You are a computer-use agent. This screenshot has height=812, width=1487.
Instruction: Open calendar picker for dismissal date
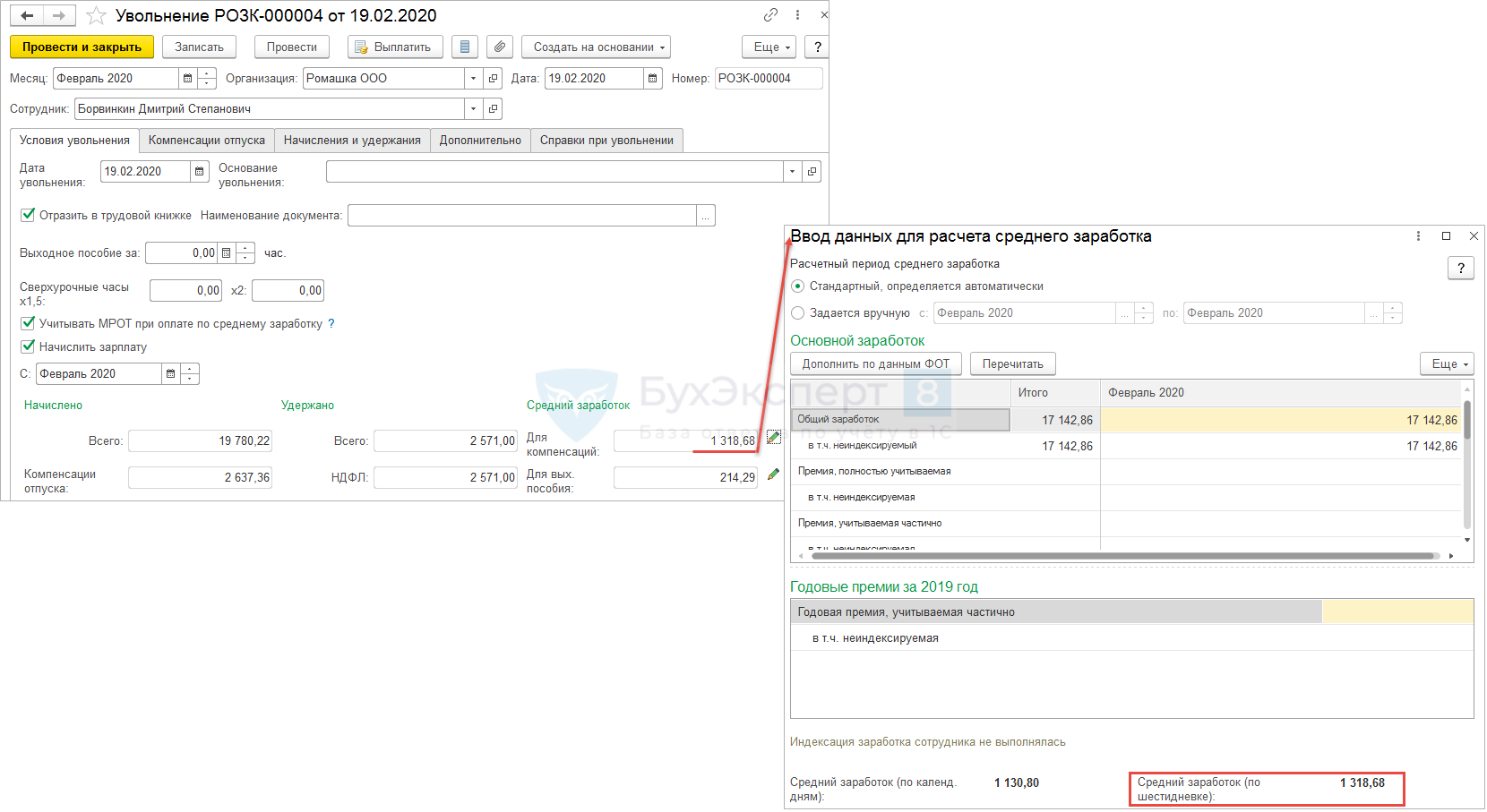pyautogui.click(x=199, y=172)
